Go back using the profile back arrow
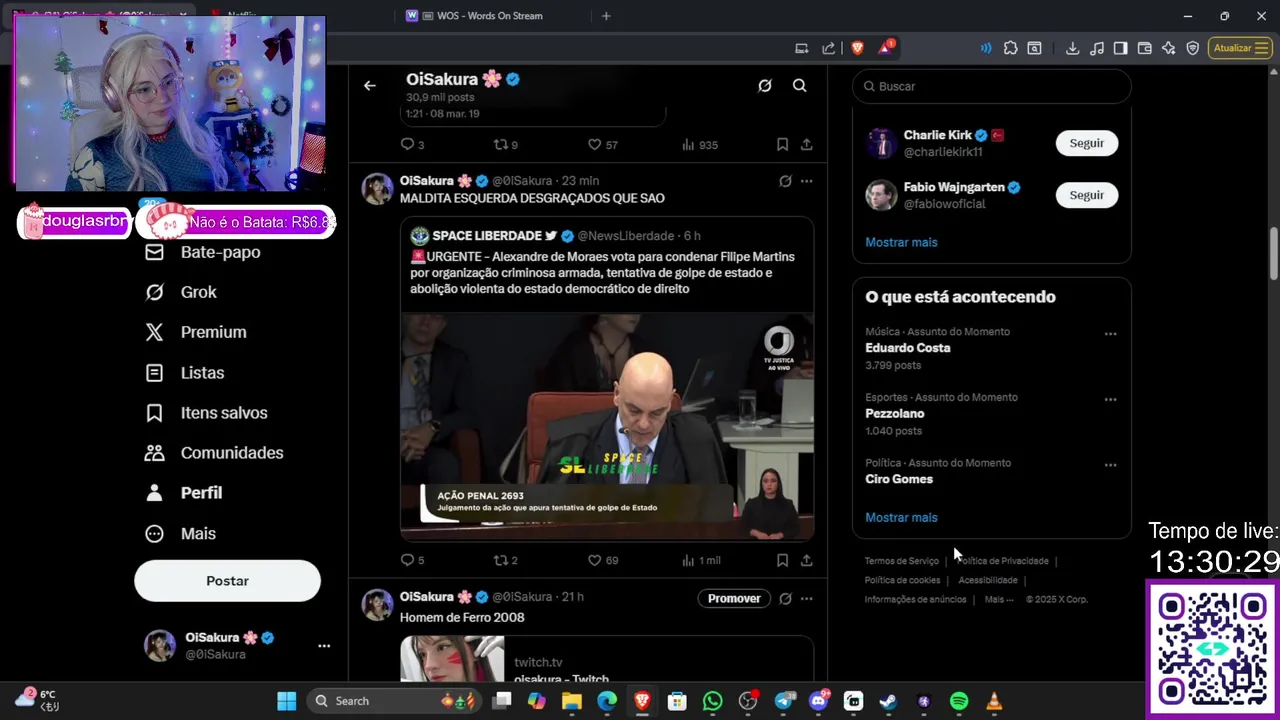 click(370, 86)
